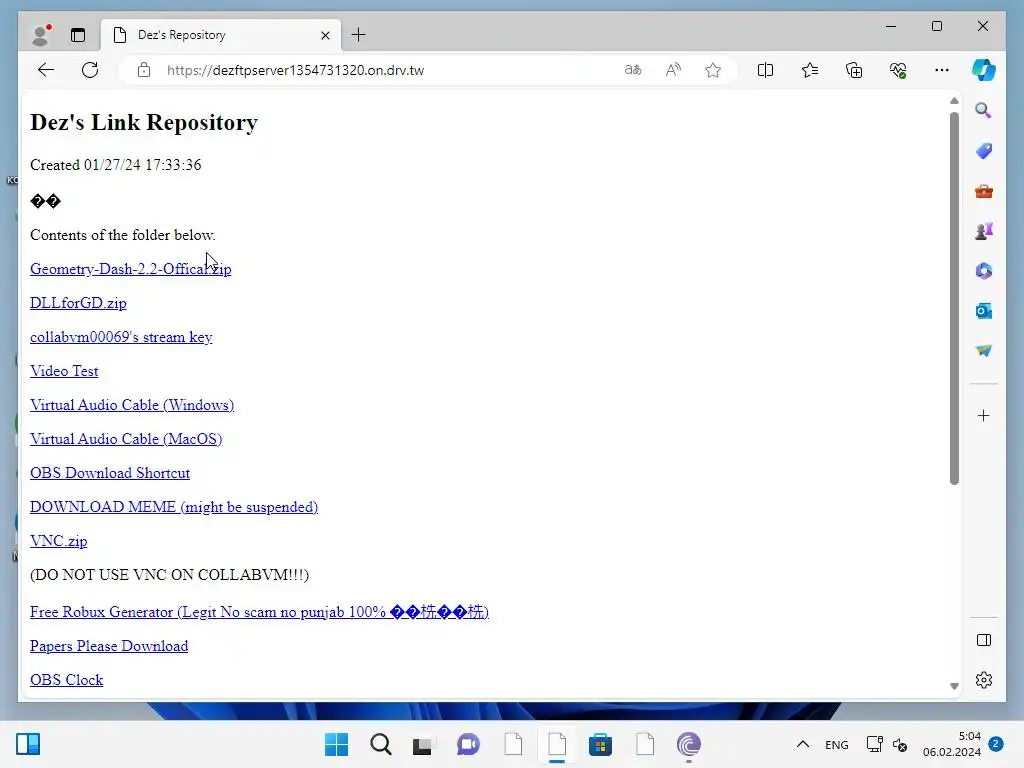Open Free Robux Generator link
The image size is (1024, 768).
click(259, 612)
